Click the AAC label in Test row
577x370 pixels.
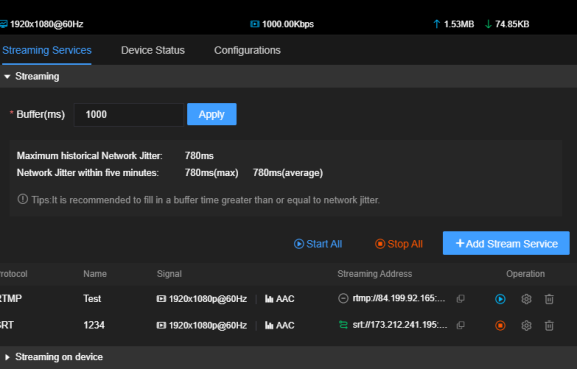click(x=285, y=299)
